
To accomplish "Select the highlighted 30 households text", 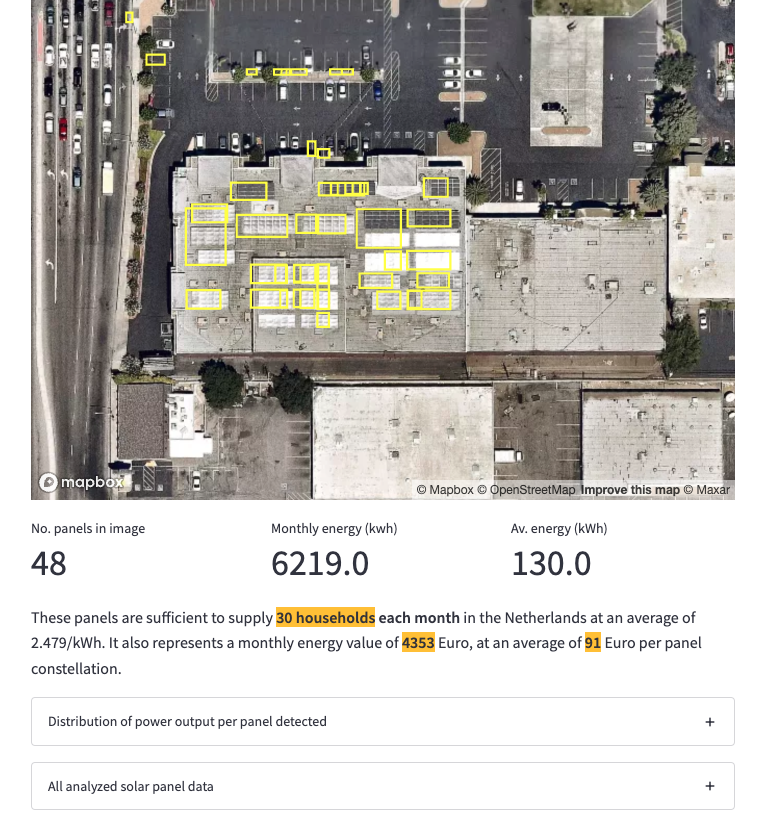I will click(x=325, y=618).
